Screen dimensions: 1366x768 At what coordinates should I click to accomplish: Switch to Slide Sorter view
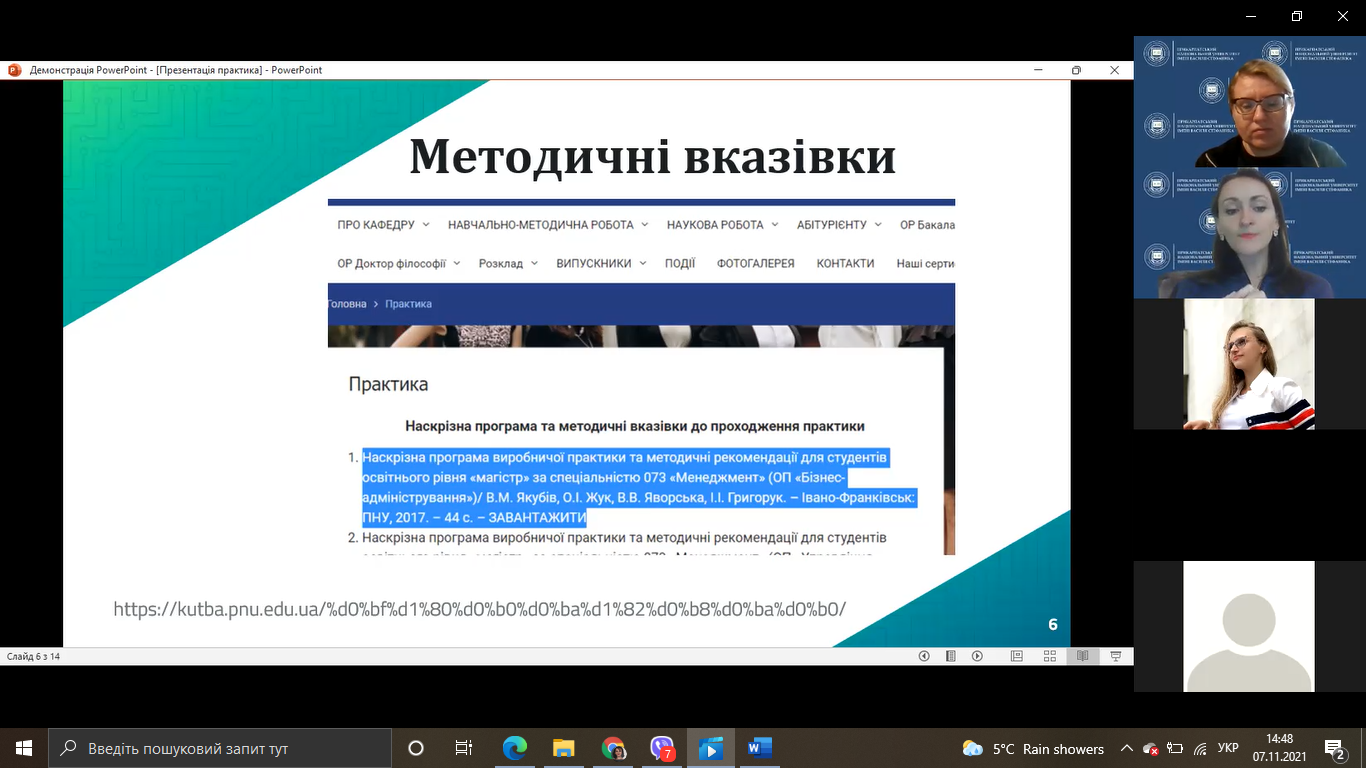(x=1050, y=656)
